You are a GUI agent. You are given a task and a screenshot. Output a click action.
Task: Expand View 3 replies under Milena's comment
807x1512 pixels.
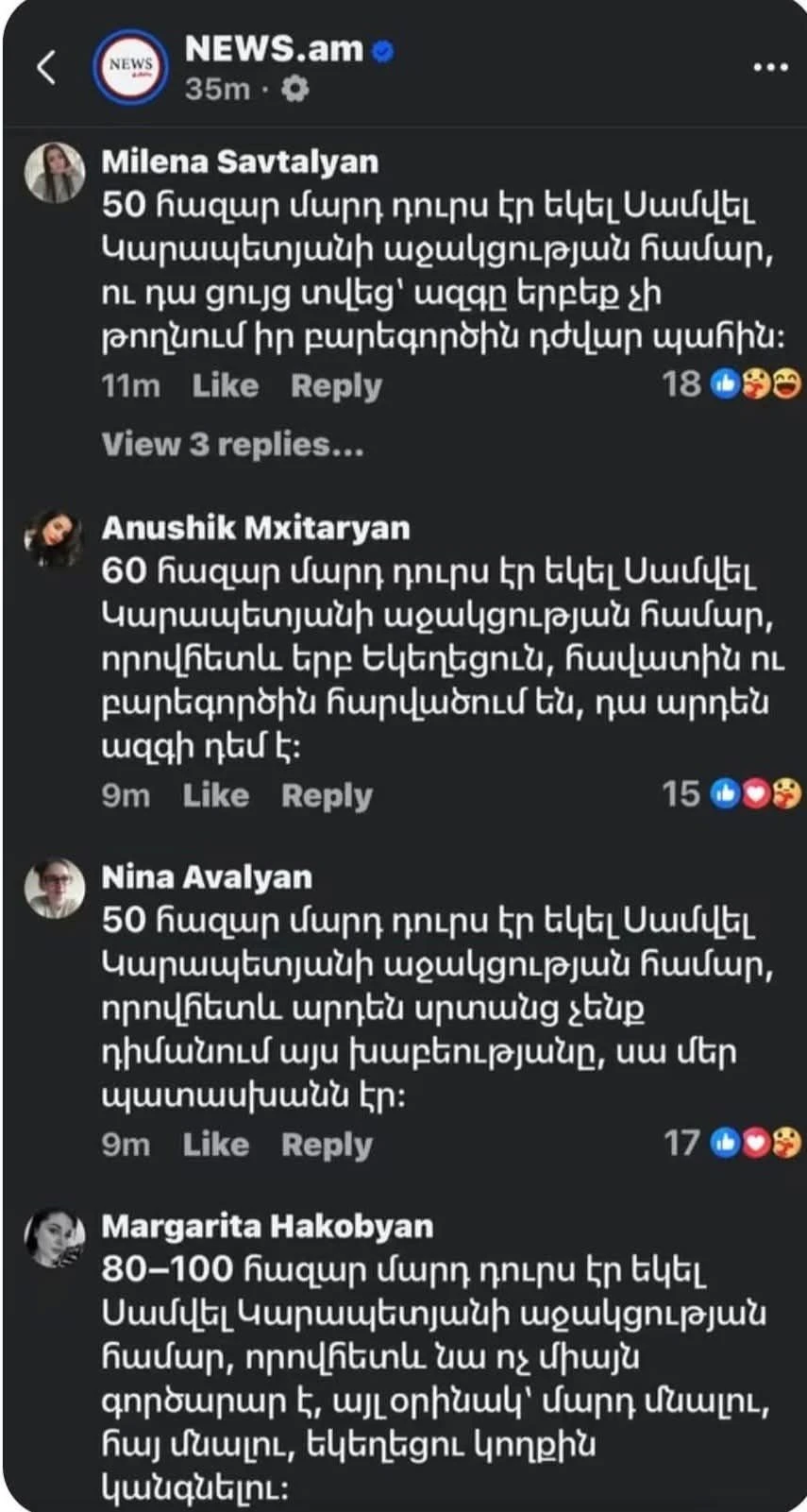[x=232, y=444]
